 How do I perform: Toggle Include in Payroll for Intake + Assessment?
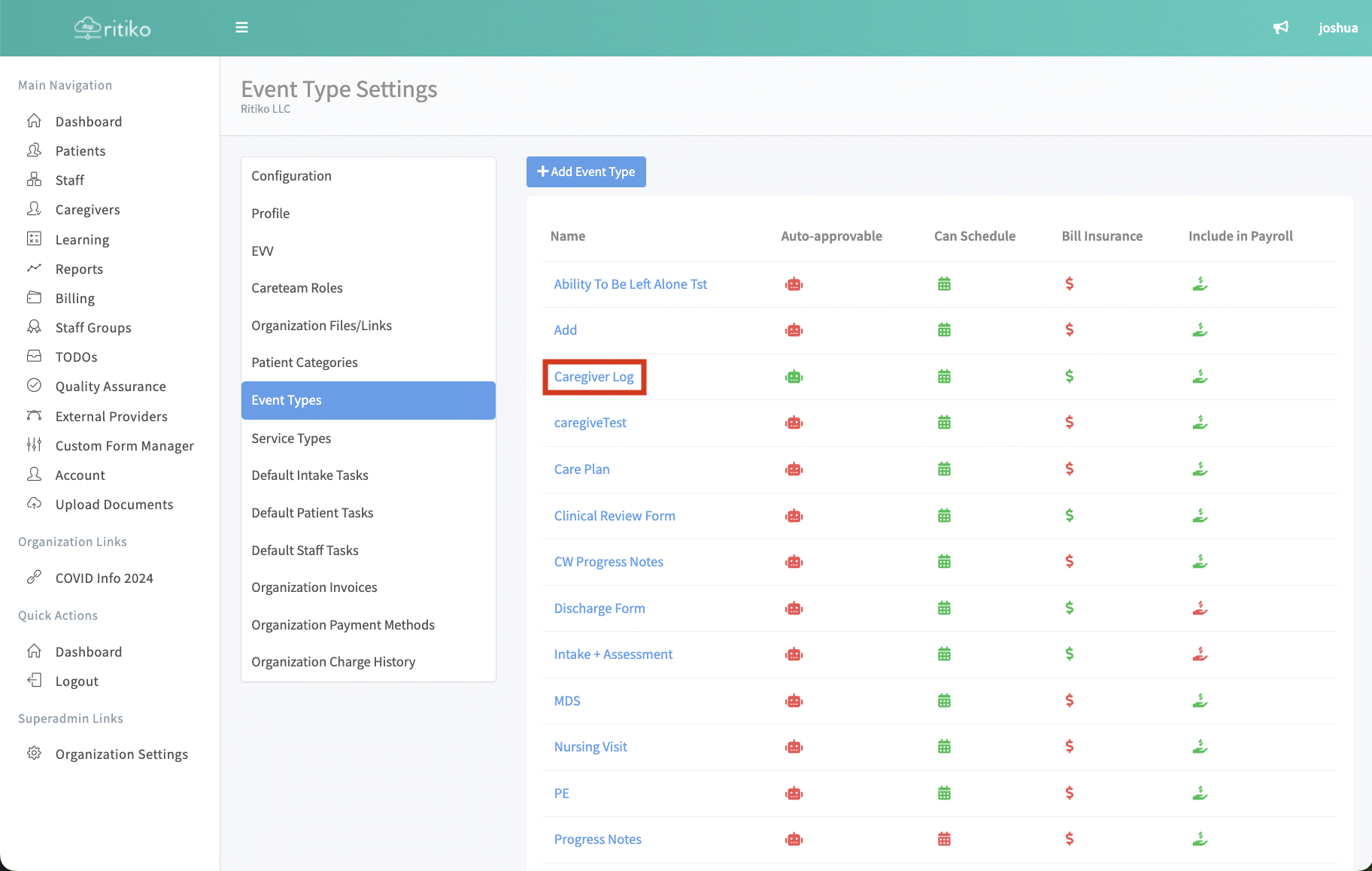click(x=1200, y=654)
